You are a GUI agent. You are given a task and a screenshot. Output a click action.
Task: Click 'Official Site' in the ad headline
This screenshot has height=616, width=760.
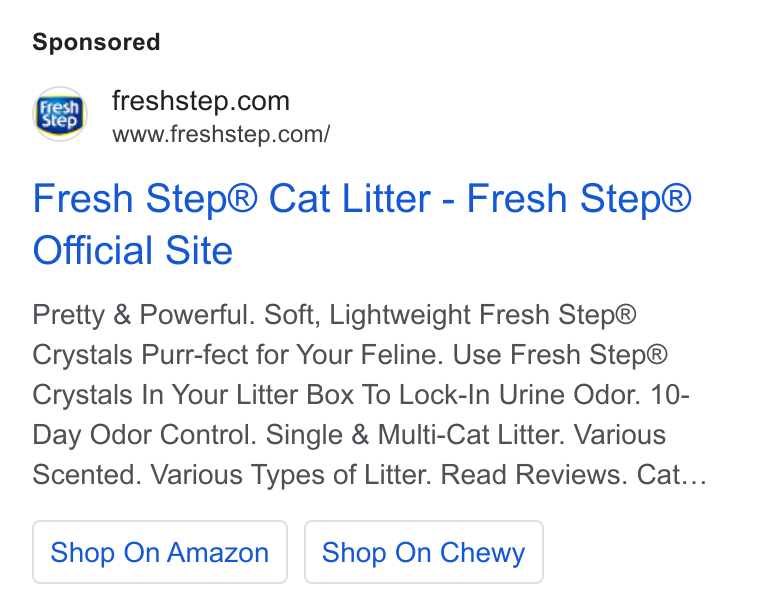[133, 251]
